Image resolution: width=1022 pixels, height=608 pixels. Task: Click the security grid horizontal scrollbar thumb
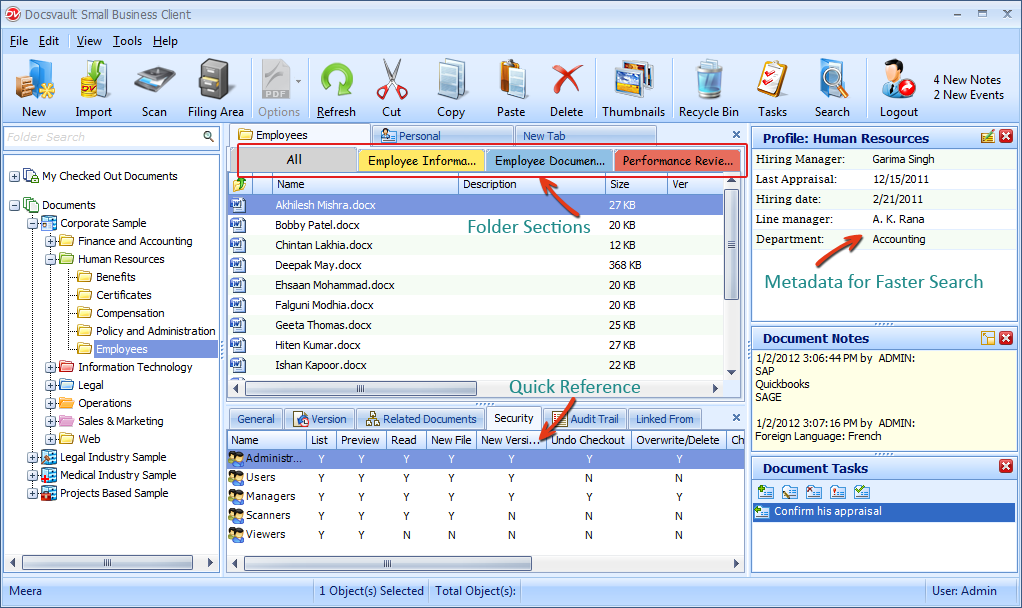point(388,563)
